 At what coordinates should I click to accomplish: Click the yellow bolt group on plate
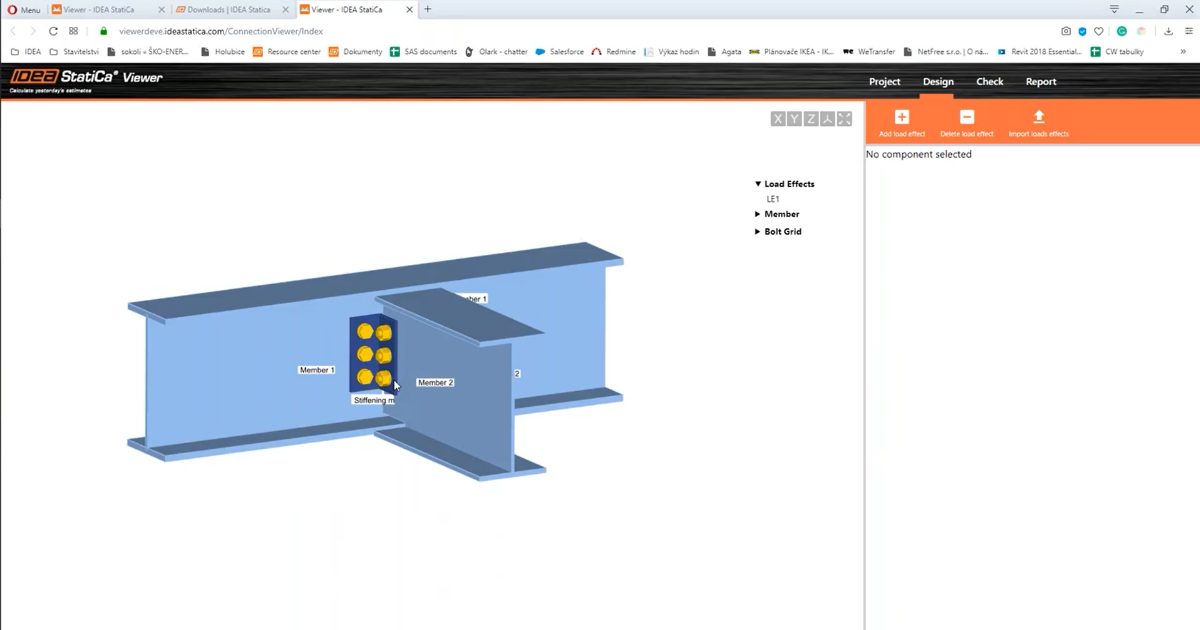pos(374,355)
